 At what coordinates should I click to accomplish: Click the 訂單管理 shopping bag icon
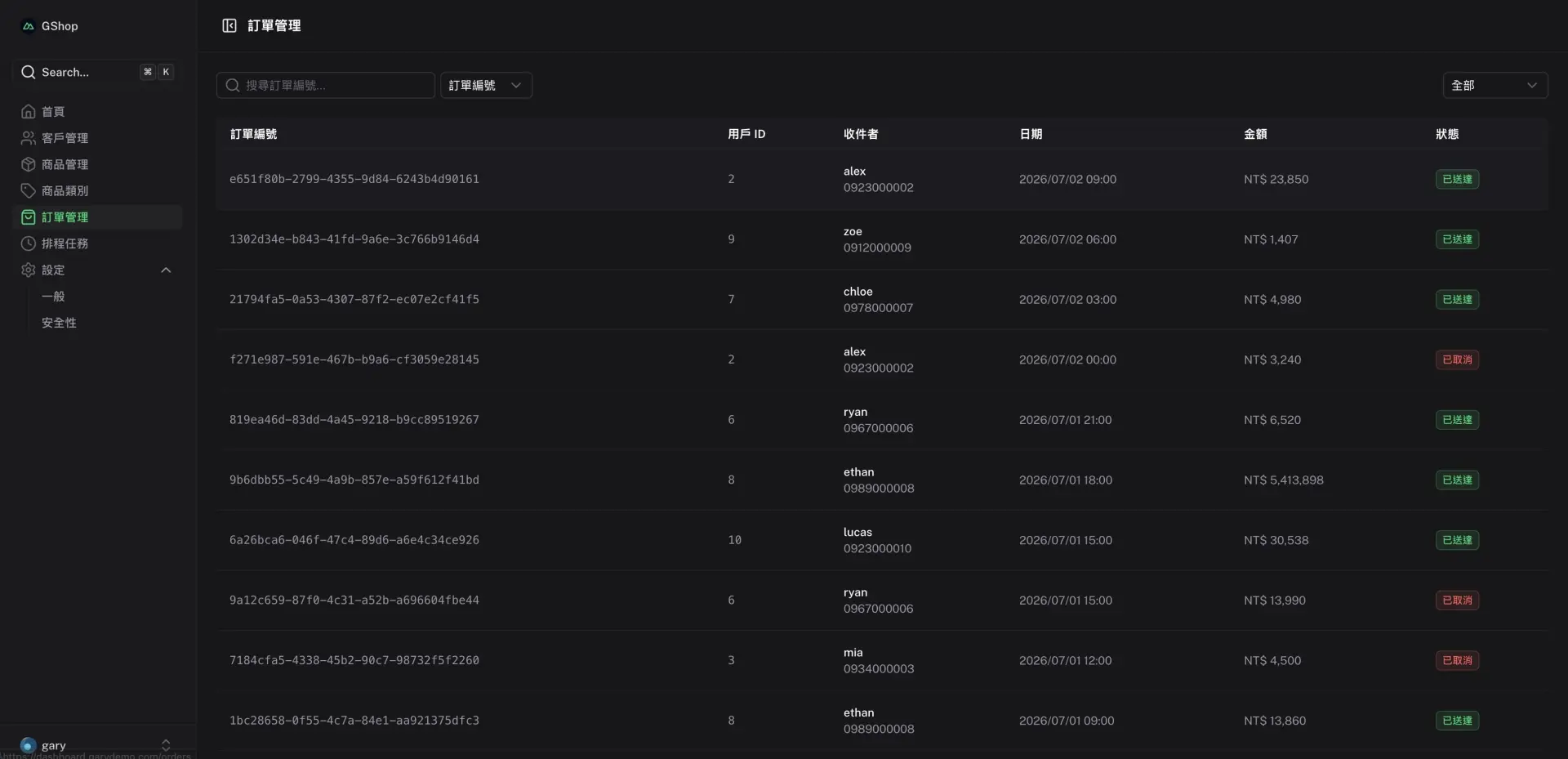point(29,217)
